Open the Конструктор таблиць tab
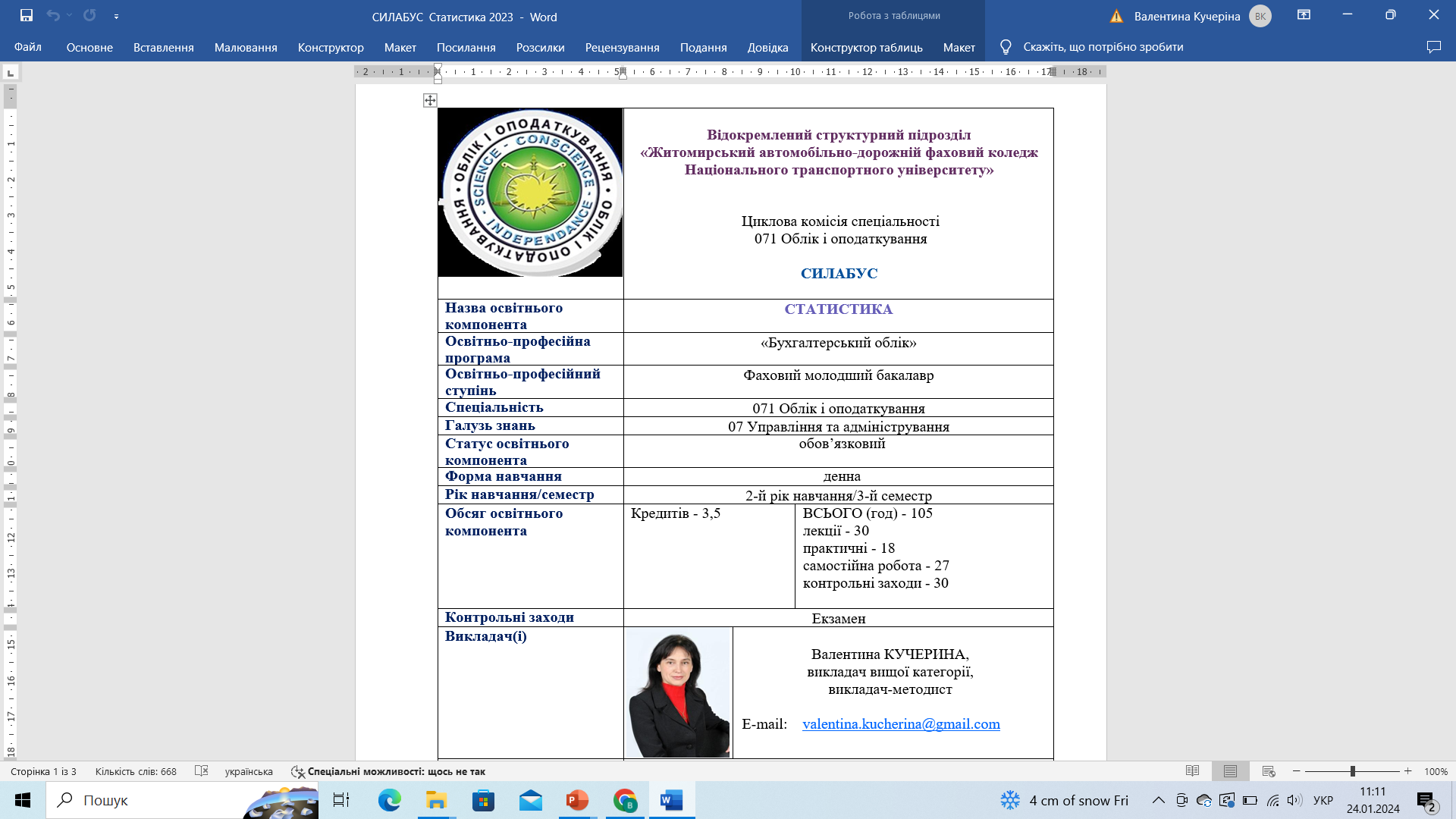1456x819 pixels. 866,47
